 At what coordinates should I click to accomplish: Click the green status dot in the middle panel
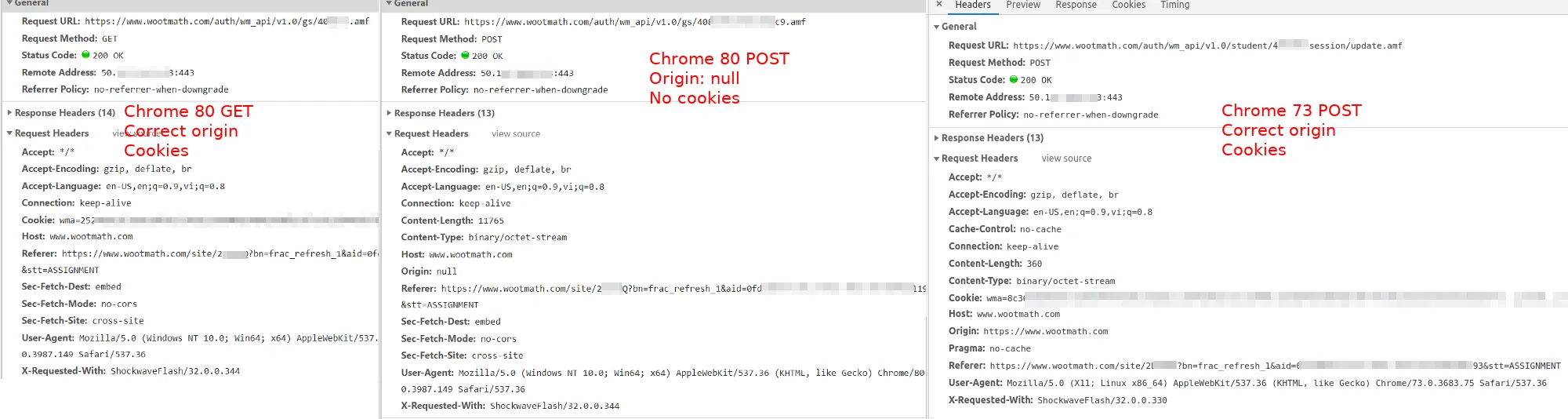coord(465,56)
